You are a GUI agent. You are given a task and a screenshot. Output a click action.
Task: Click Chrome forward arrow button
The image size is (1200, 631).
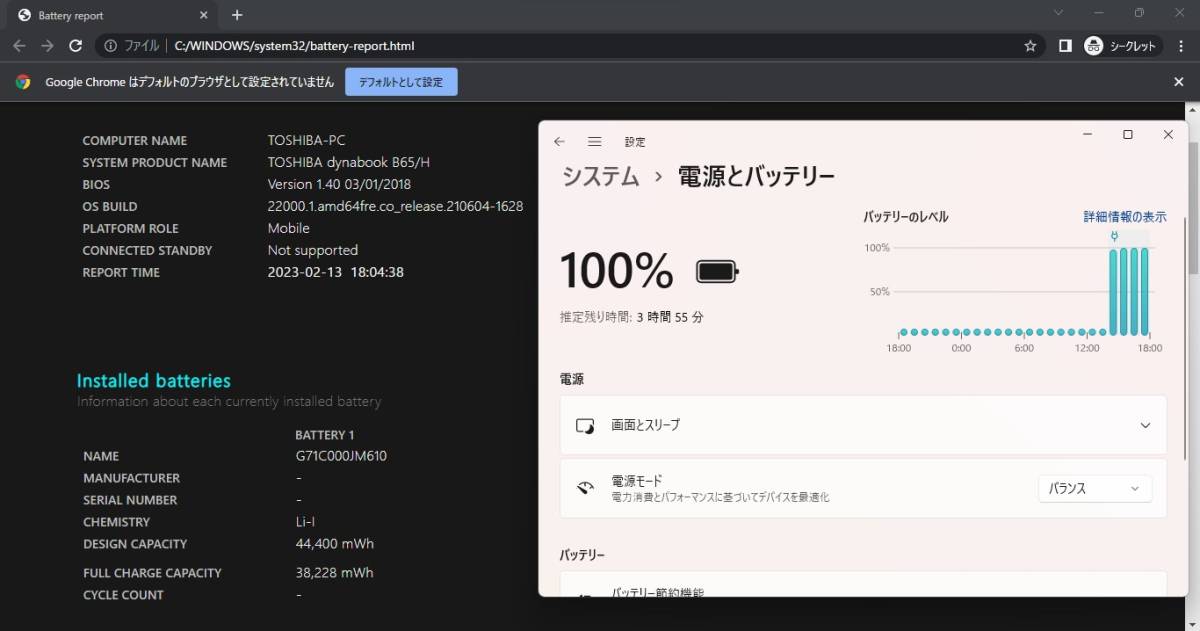point(47,46)
